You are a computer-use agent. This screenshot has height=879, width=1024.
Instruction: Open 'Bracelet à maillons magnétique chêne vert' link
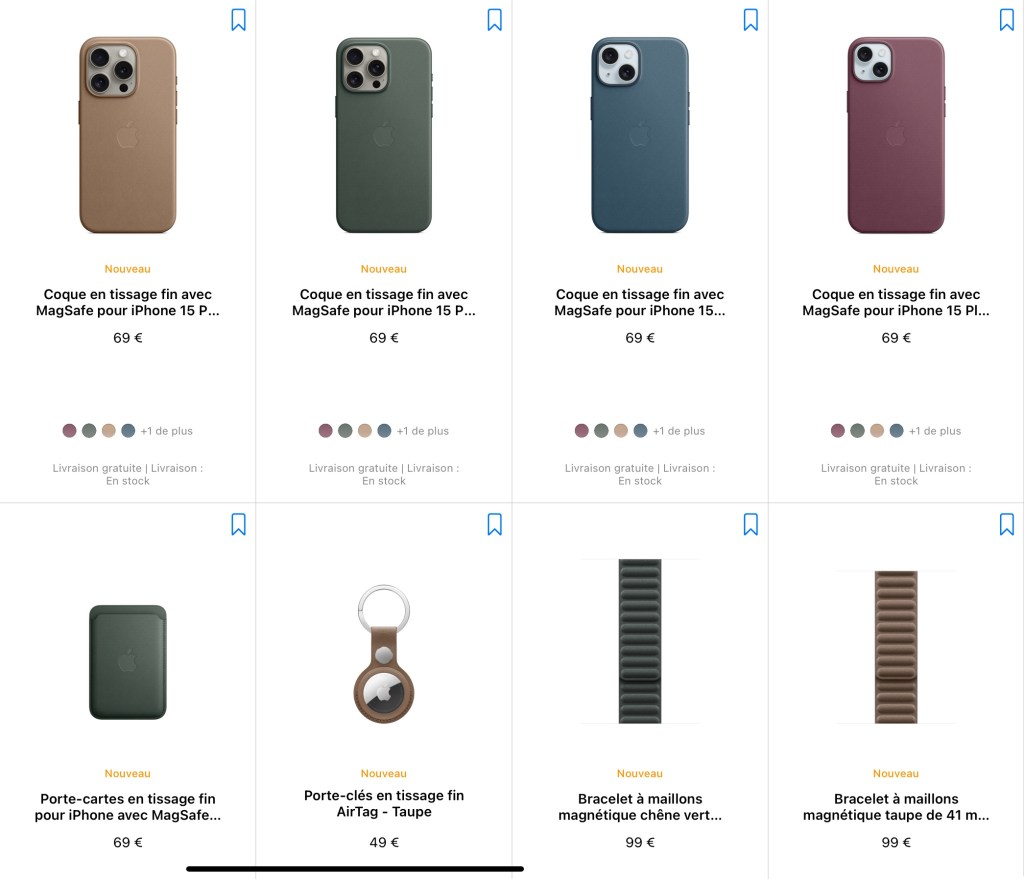coord(640,807)
